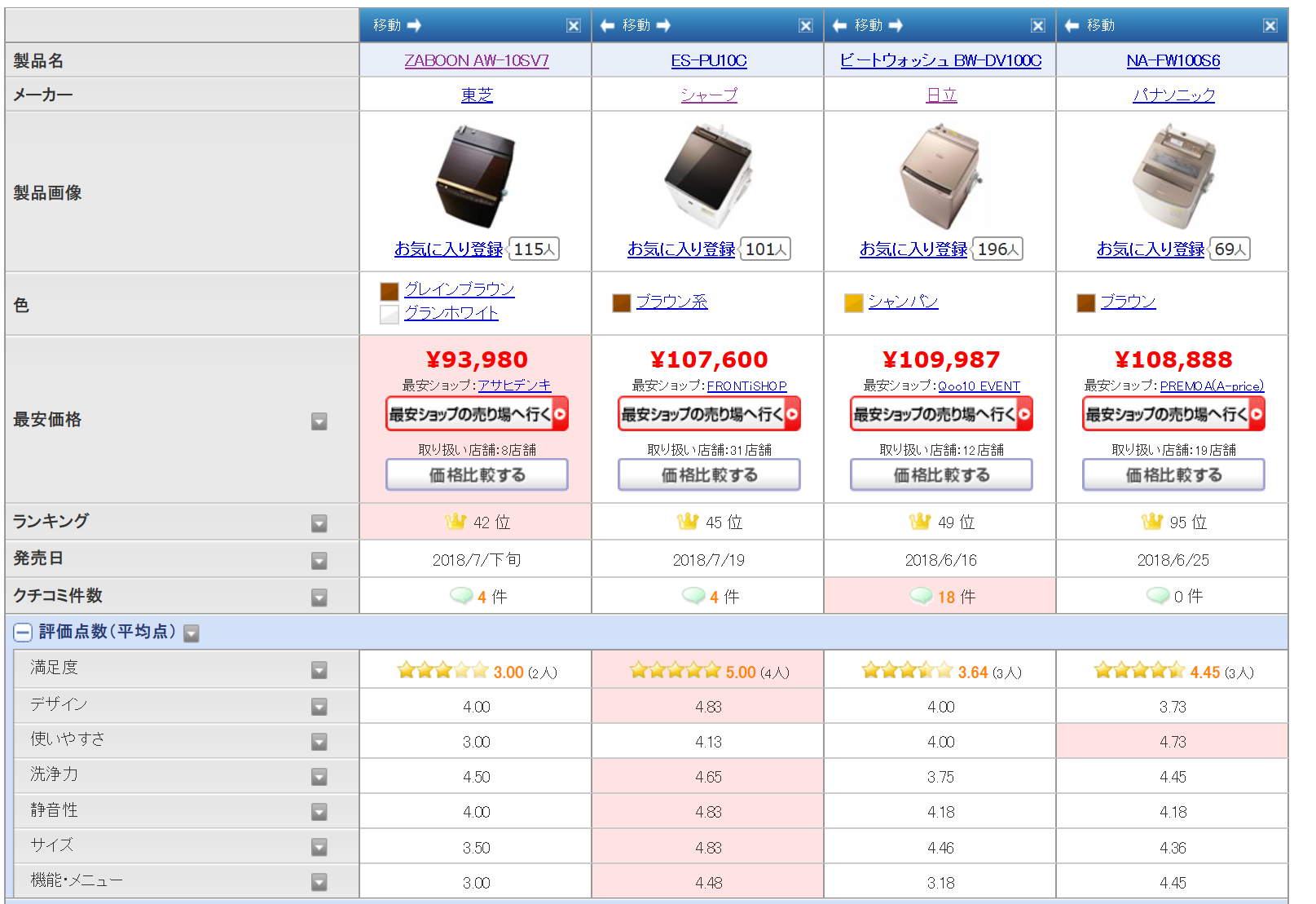Open sort dropdown for 静音性 row

(319, 812)
